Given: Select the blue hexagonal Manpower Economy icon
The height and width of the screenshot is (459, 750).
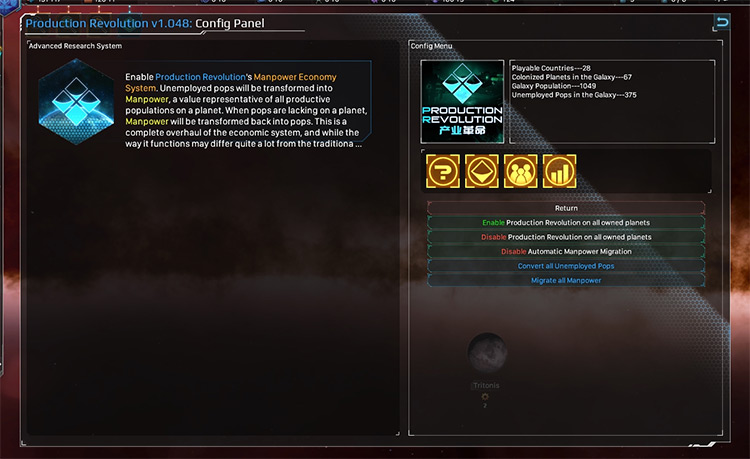Looking at the screenshot, I should pos(76,102).
